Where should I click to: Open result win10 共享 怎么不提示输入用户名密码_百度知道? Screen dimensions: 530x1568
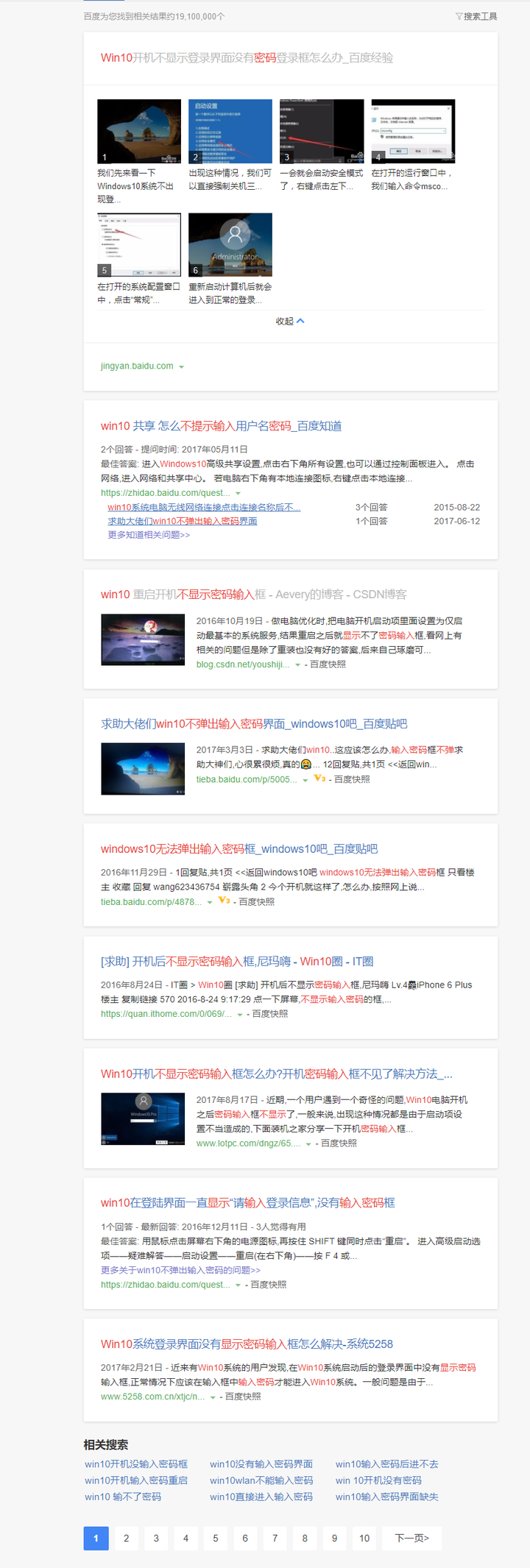coord(221,426)
